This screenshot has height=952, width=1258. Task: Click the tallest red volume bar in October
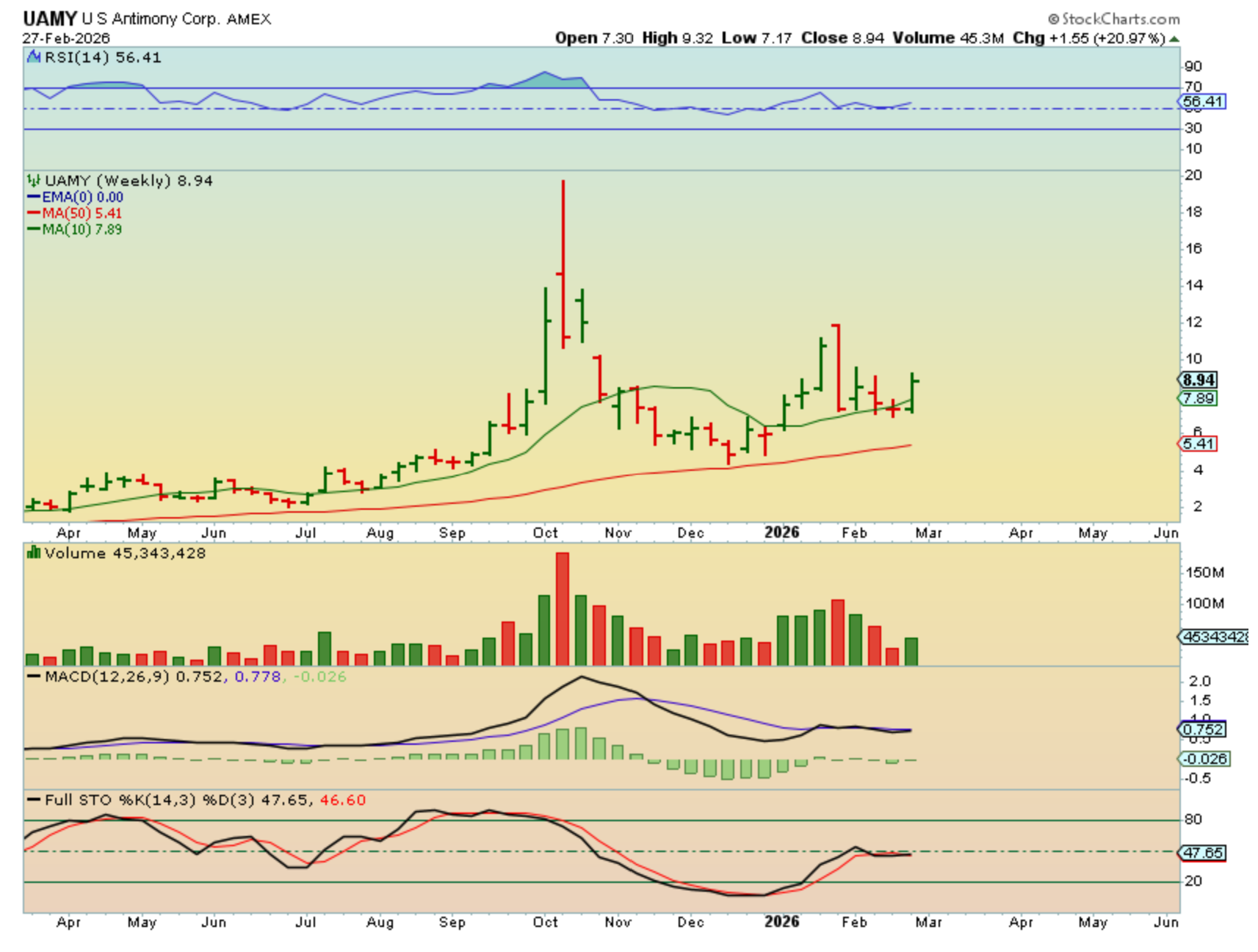coord(563,609)
